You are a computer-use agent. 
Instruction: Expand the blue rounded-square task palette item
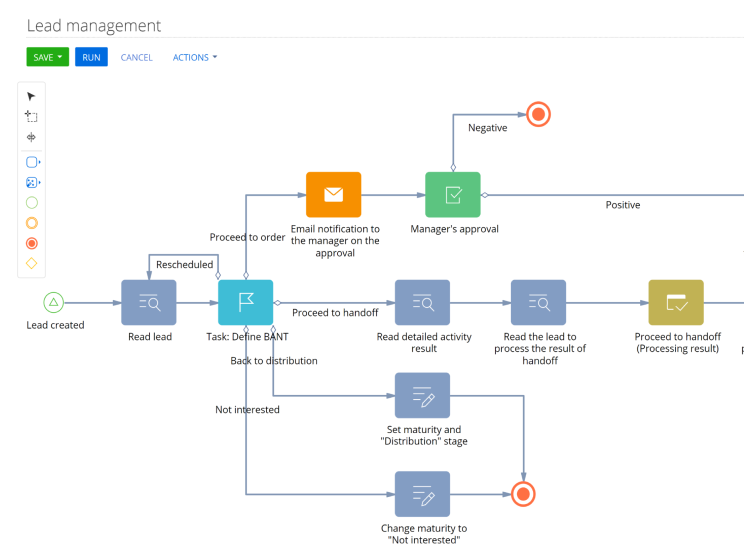coord(32,162)
